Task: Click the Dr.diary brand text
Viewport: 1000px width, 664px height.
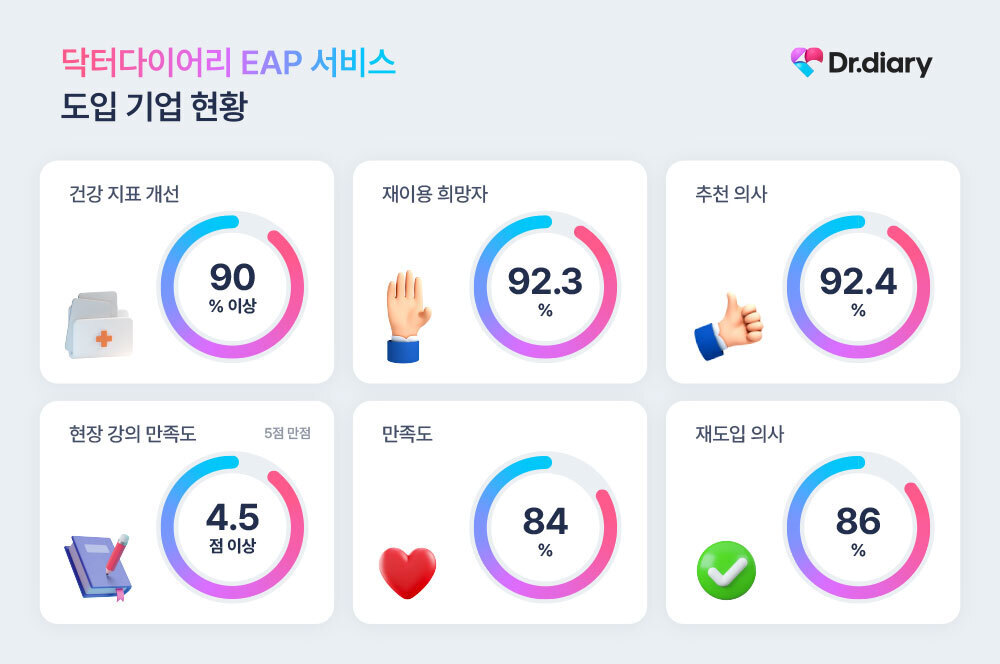Action: click(x=880, y=63)
